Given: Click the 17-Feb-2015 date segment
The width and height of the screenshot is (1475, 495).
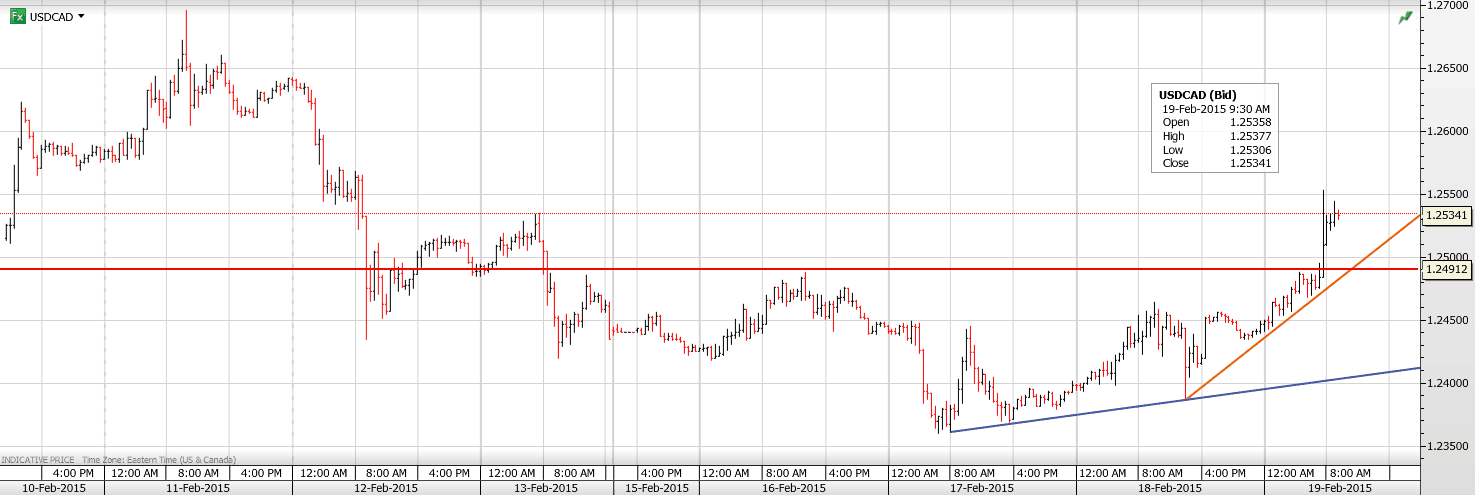Looking at the screenshot, I should click(982, 487).
